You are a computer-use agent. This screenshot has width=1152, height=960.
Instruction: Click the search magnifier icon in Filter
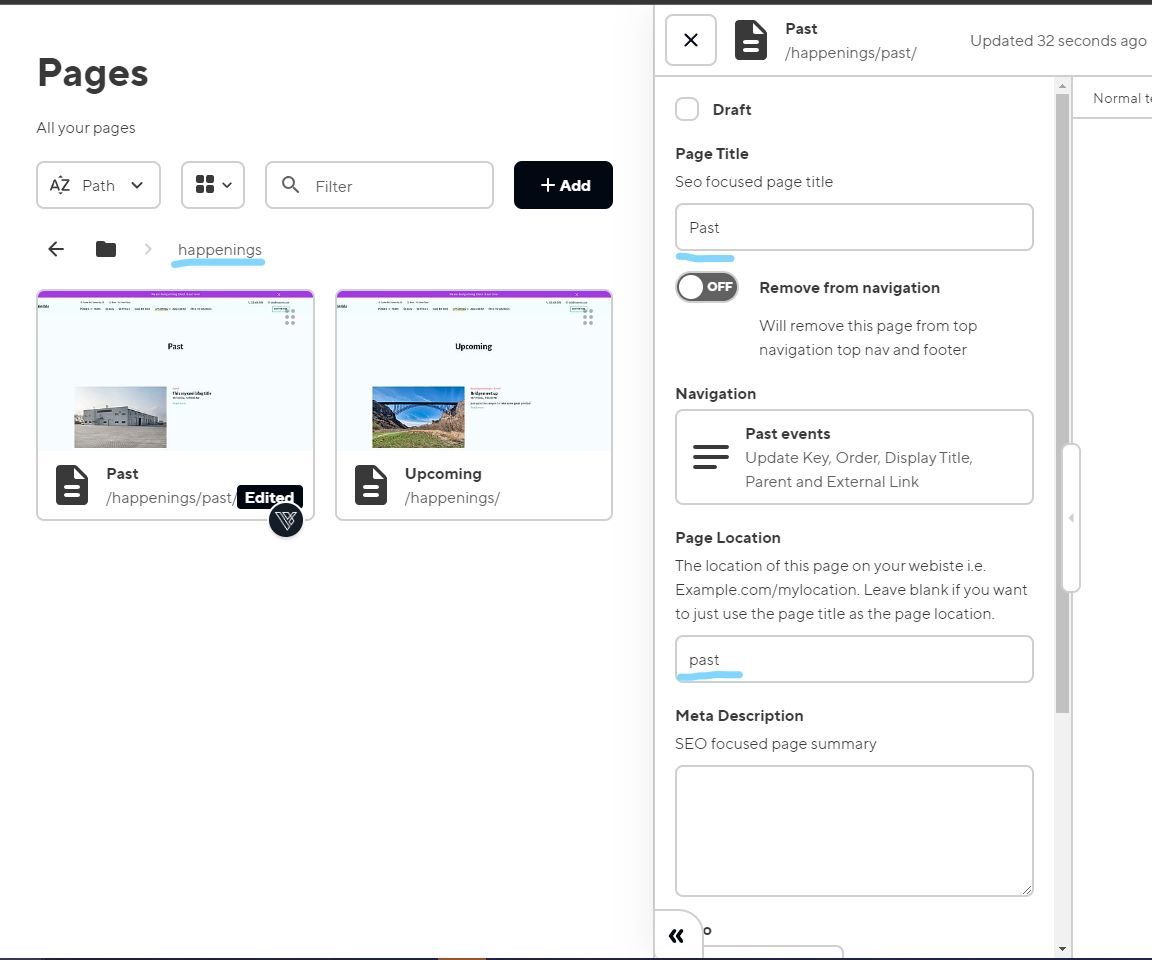coord(291,185)
